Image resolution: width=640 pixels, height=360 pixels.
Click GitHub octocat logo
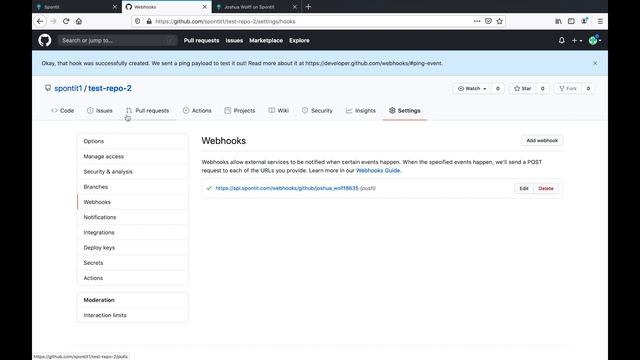click(x=45, y=40)
